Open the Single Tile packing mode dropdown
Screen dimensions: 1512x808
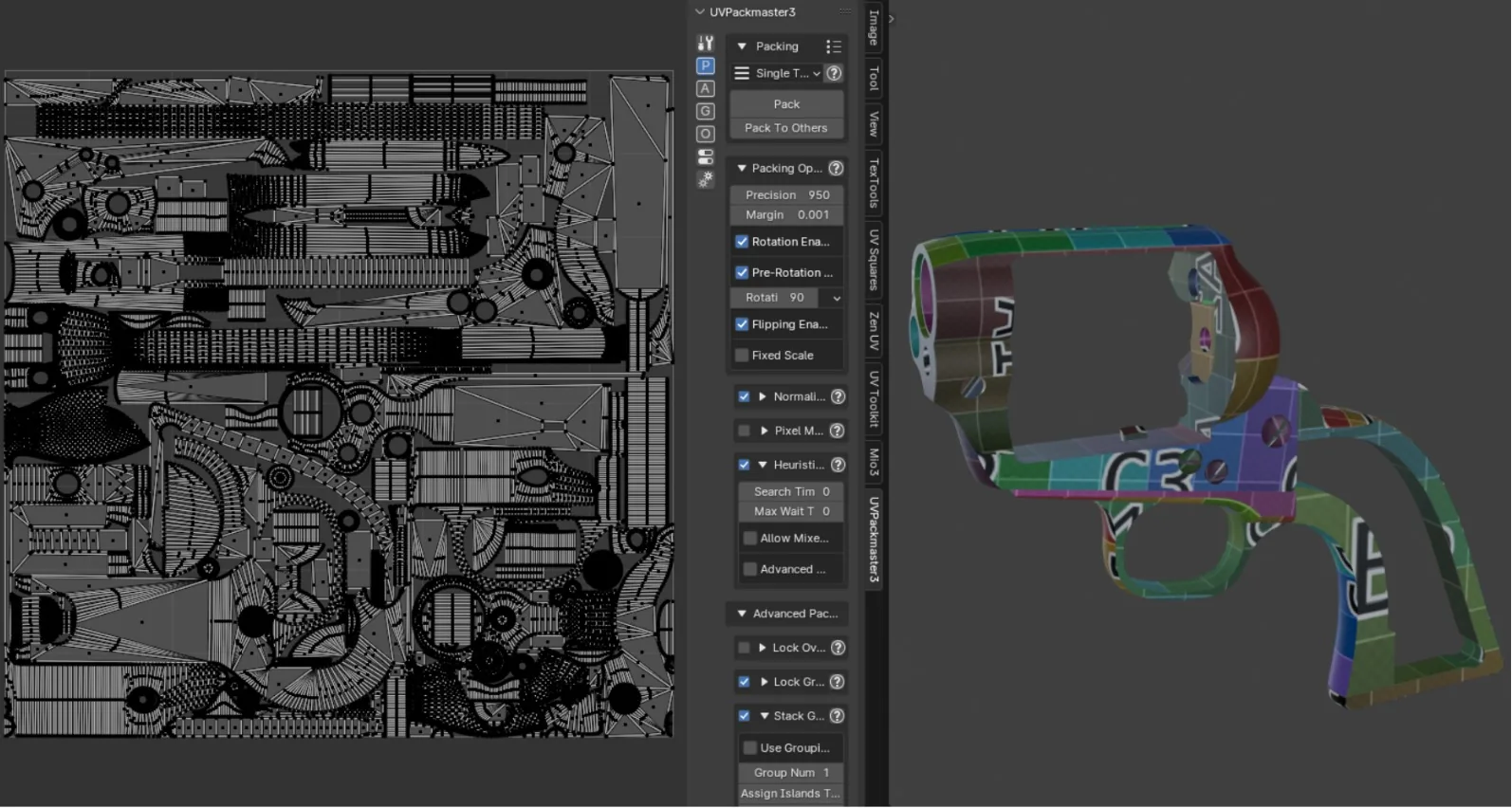(x=776, y=73)
